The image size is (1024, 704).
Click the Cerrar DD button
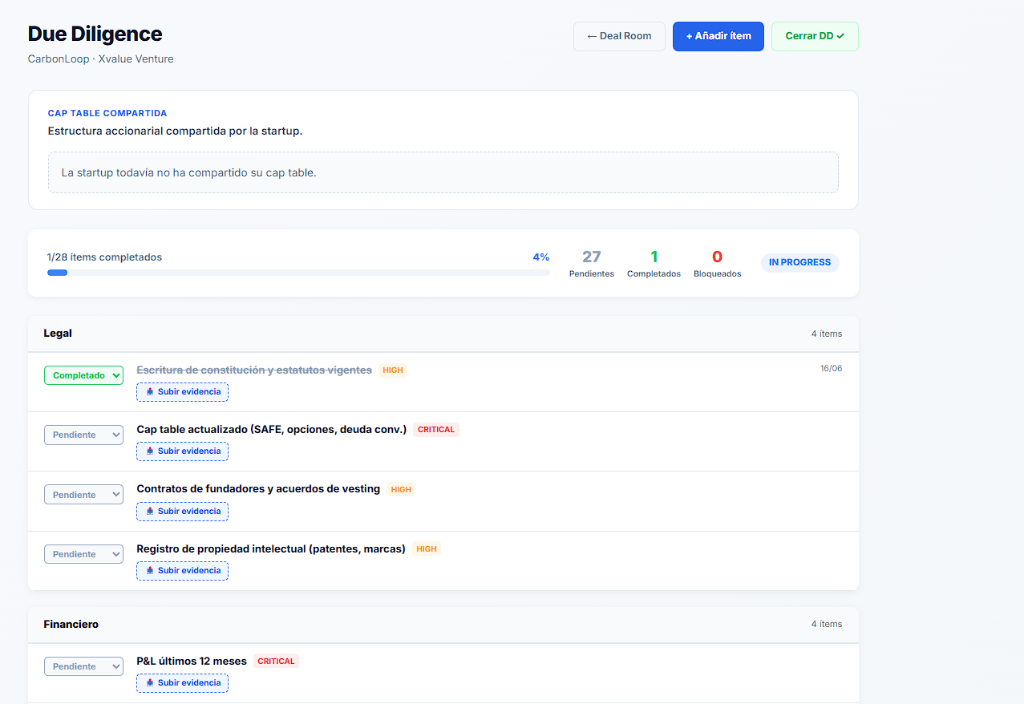point(814,36)
